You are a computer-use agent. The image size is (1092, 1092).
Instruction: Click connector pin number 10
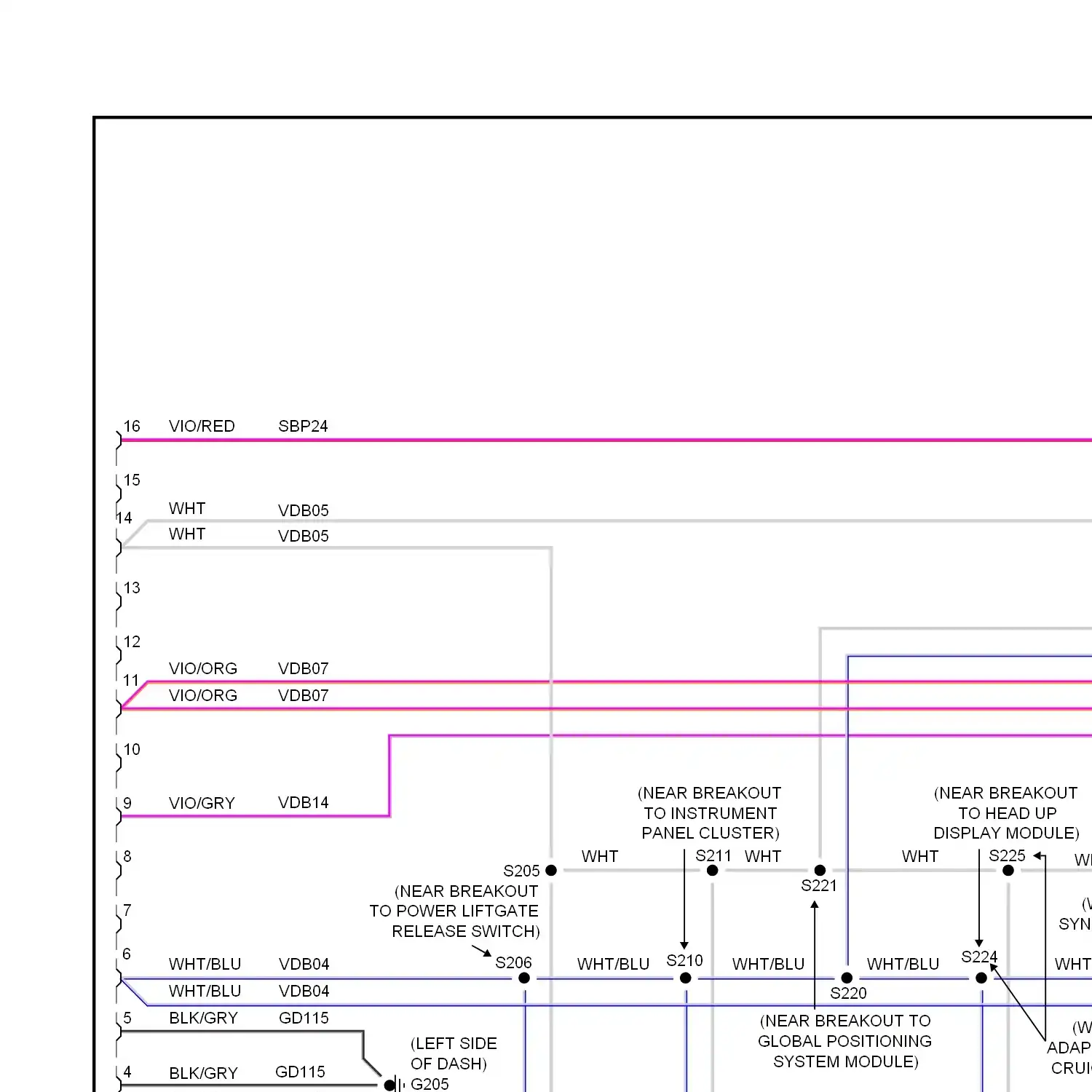[132, 749]
